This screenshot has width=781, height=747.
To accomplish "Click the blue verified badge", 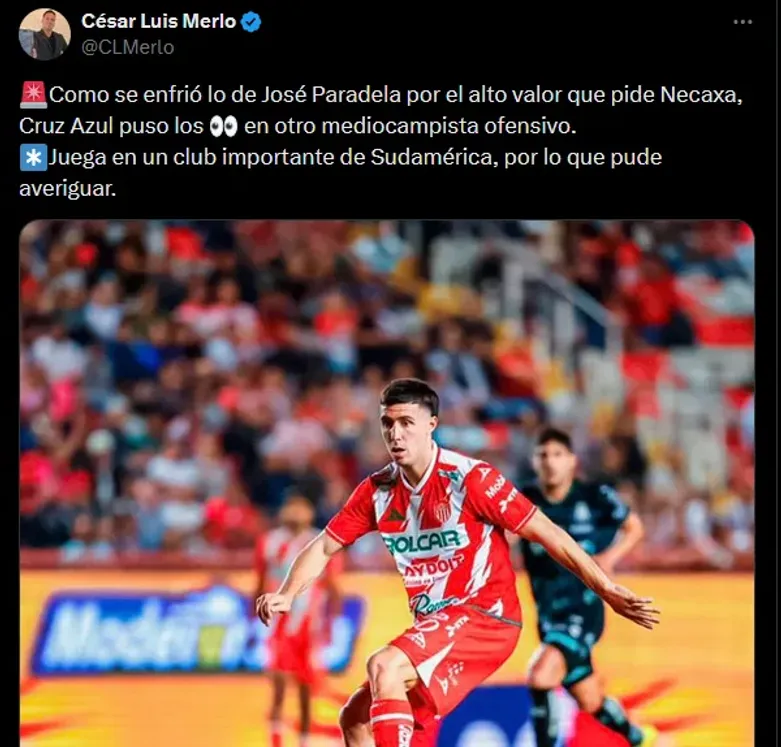I will (x=251, y=22).
